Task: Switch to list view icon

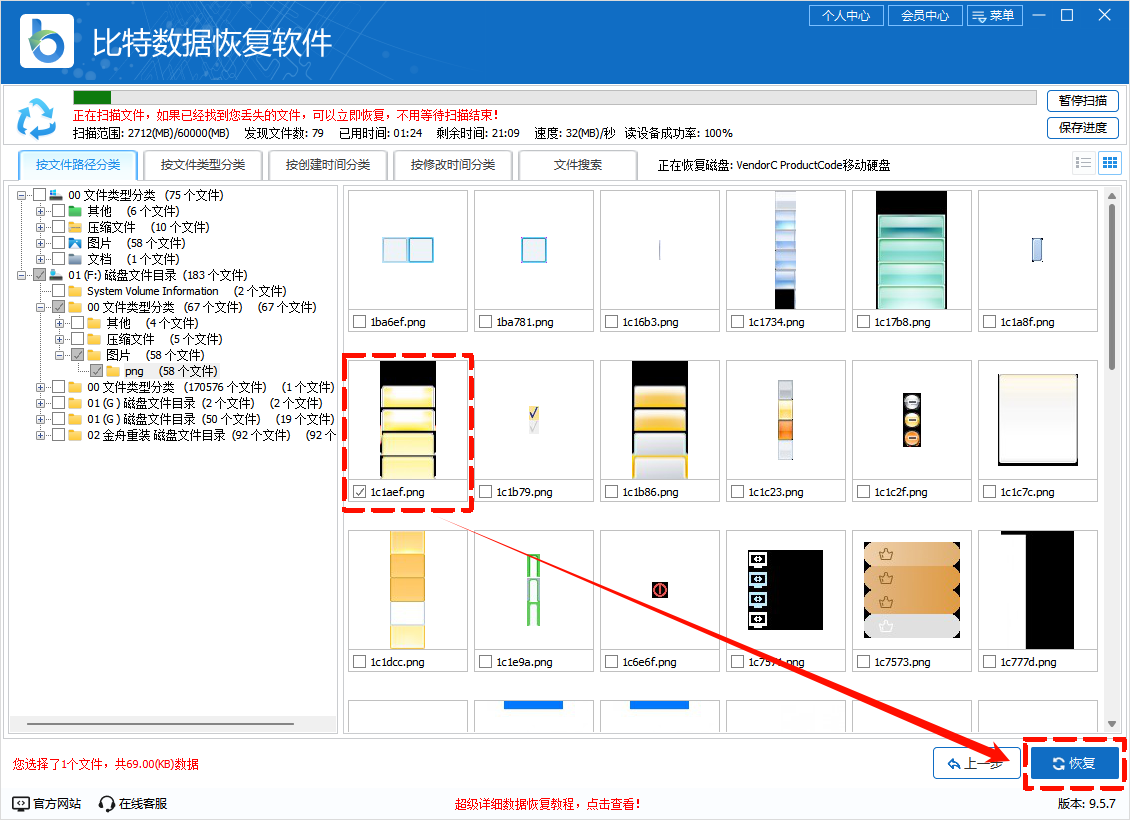Action: pos(1083,163)
